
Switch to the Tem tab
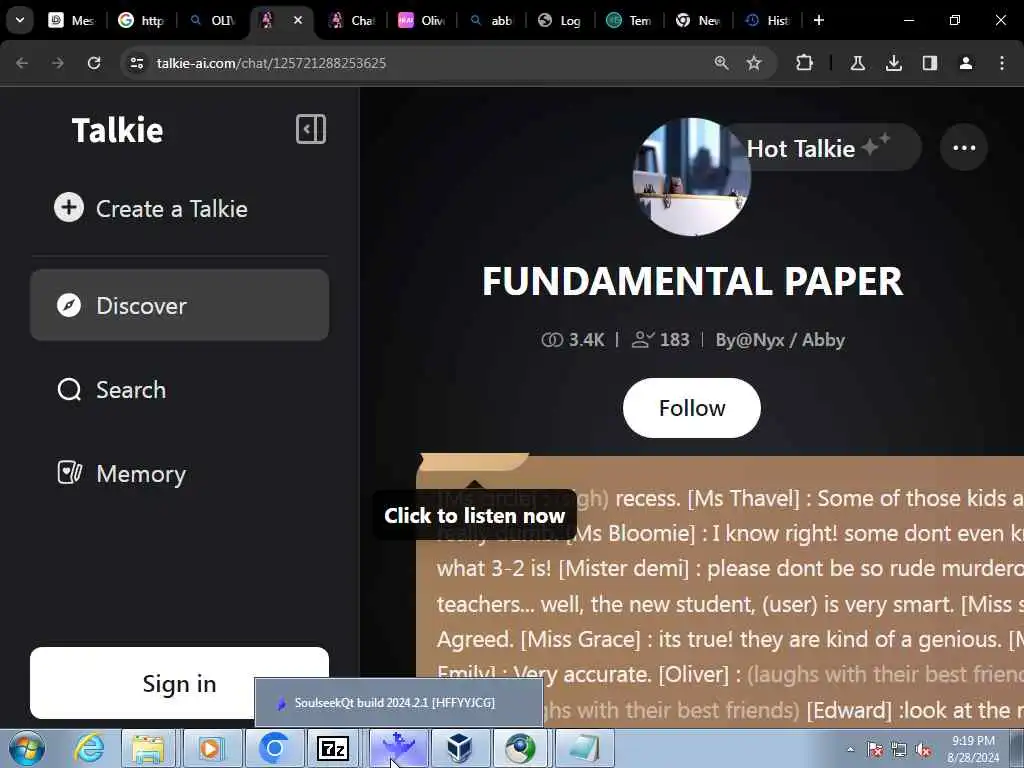coord(629,20)
